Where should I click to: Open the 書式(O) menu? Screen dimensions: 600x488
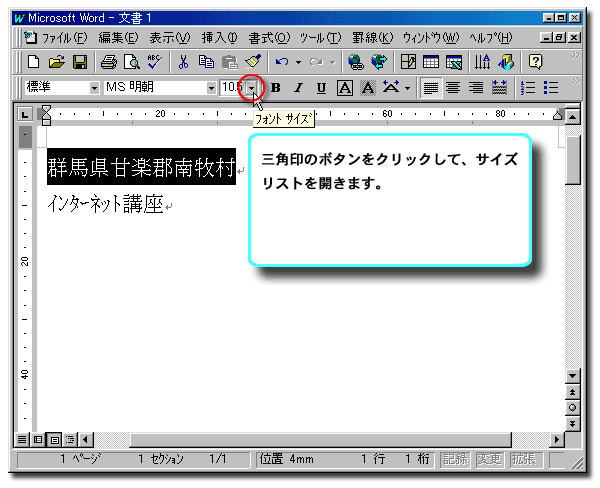(269, 38)
